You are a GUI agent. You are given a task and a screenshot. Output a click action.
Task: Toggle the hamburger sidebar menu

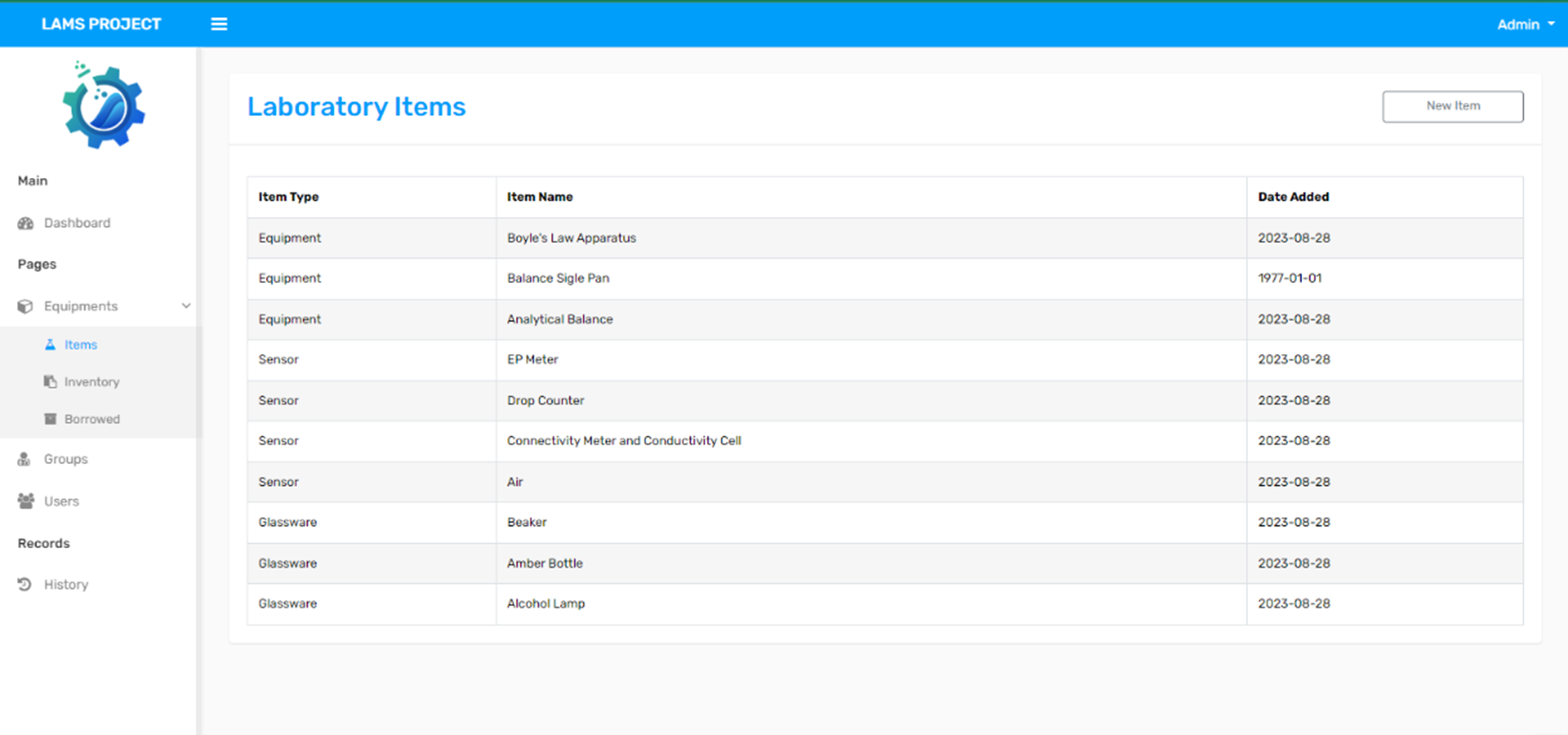point(219,24)
